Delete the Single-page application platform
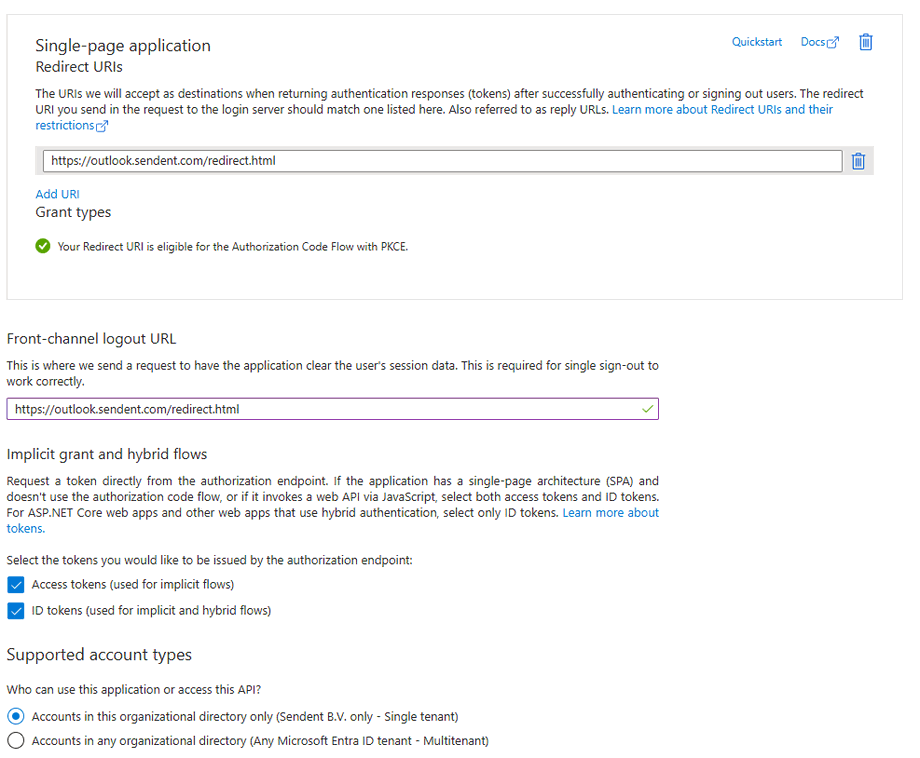Image resolution: width=920 pixels, height=758 pixels. [866, 42]
